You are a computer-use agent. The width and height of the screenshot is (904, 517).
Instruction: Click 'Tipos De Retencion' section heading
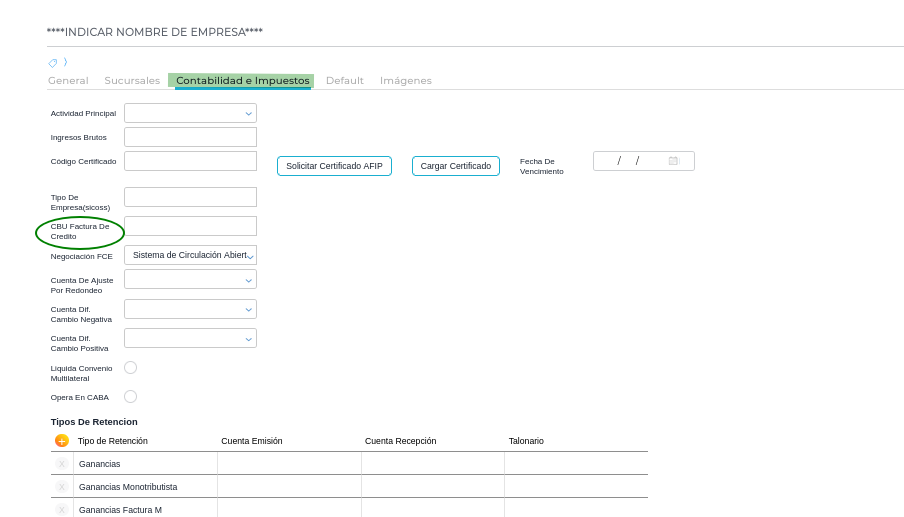[94, 422]
